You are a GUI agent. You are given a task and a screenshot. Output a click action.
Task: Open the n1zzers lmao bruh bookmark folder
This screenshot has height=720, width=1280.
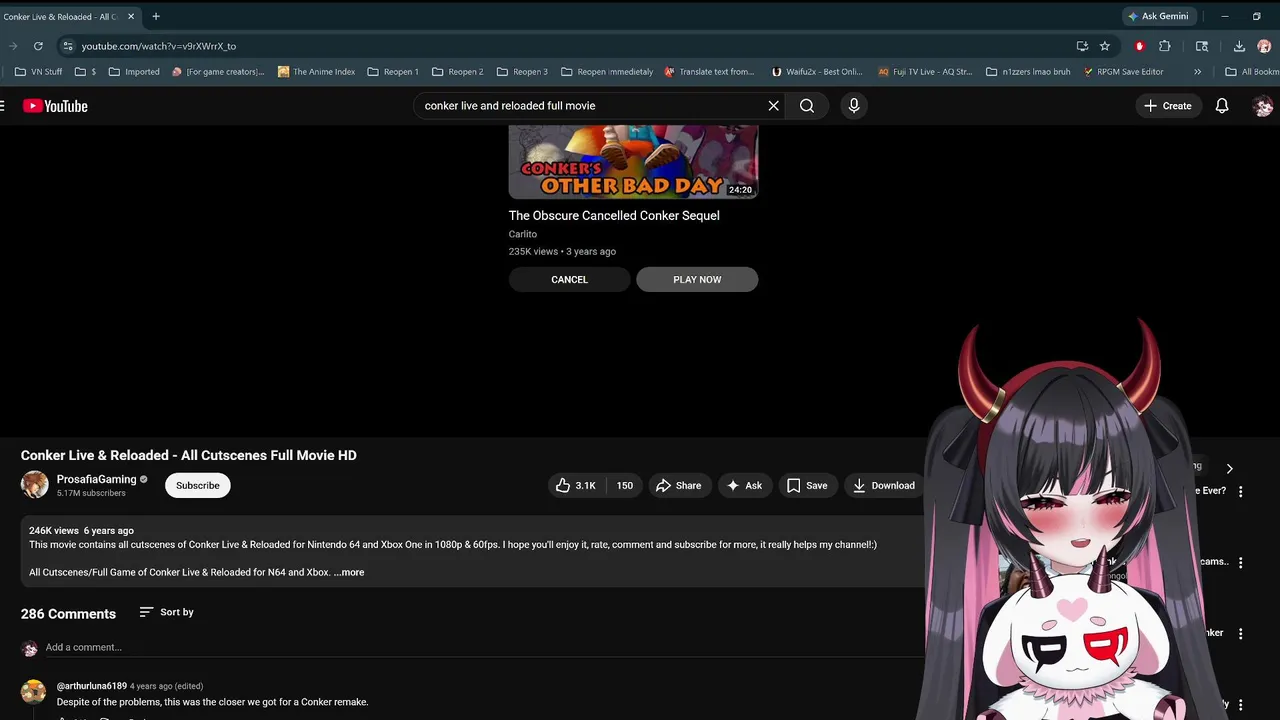(x=1028, y=72)
